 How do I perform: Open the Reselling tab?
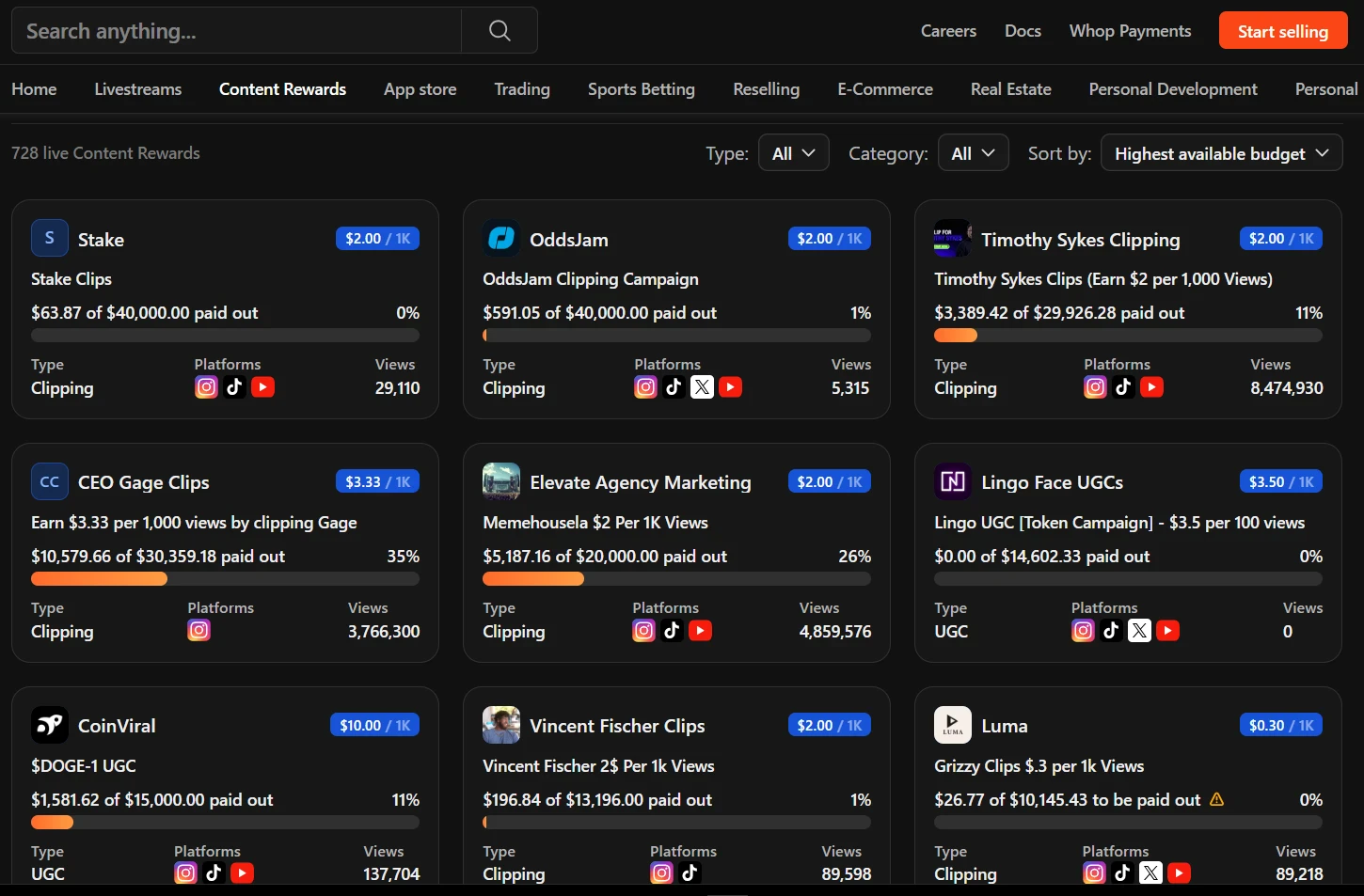767,89
